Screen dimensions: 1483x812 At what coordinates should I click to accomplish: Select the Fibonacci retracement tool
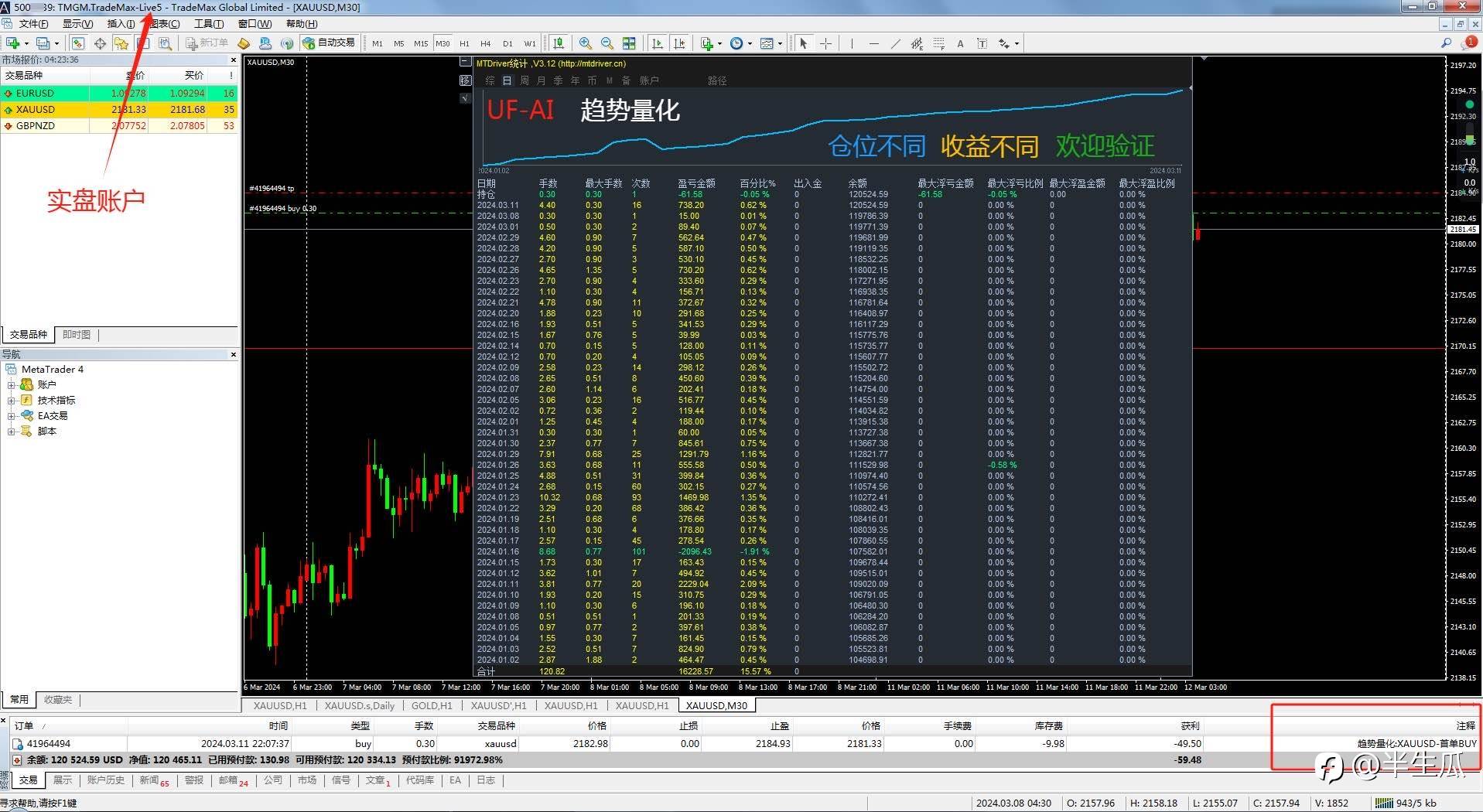938,43
